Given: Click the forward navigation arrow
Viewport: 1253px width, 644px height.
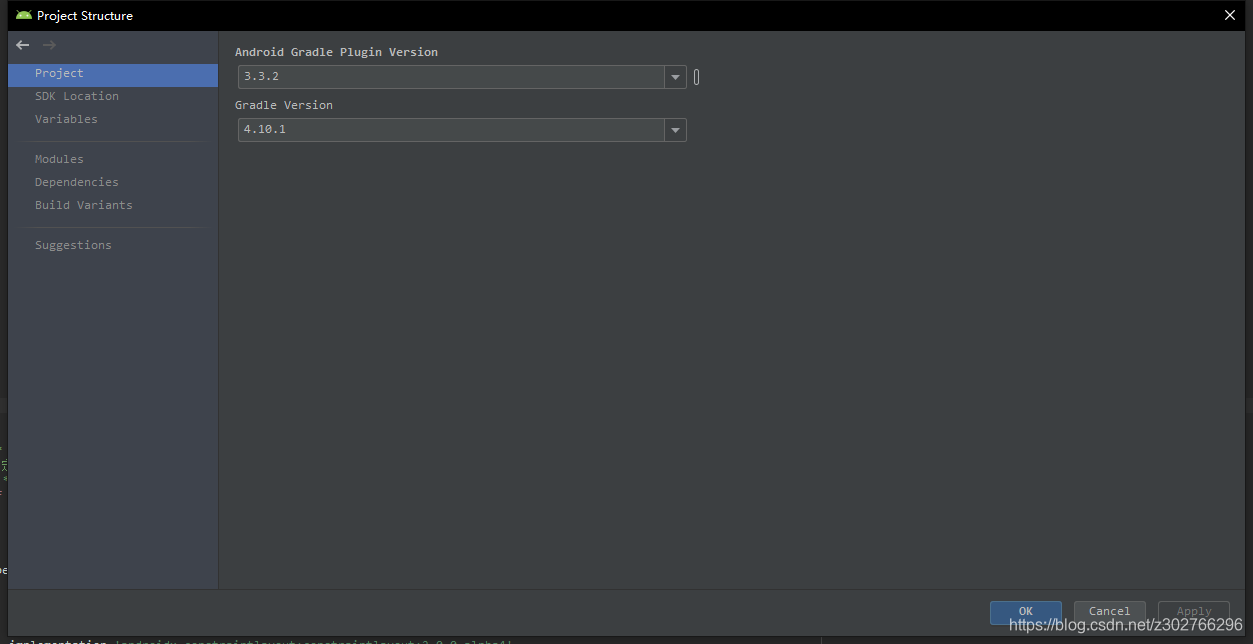Looking at the screenshot, I should pyautogui.click(x=49, y=45).
